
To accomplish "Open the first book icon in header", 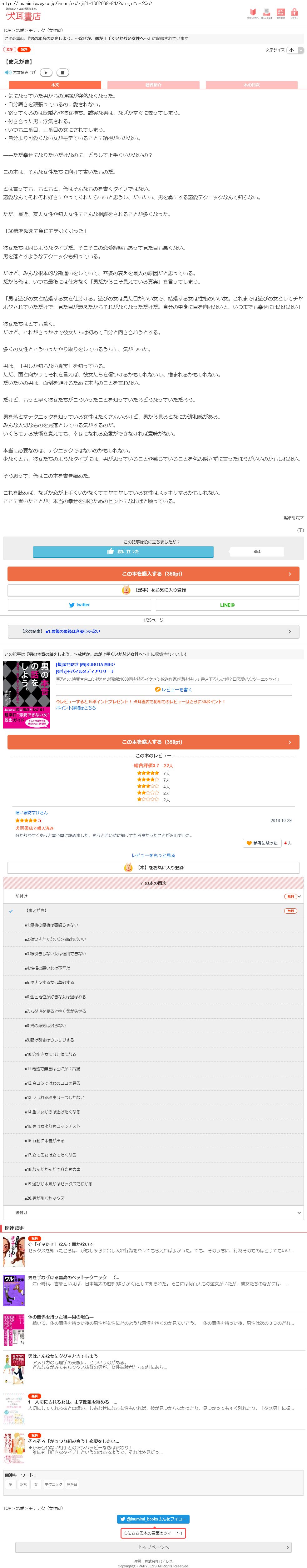I will [253, 13].
